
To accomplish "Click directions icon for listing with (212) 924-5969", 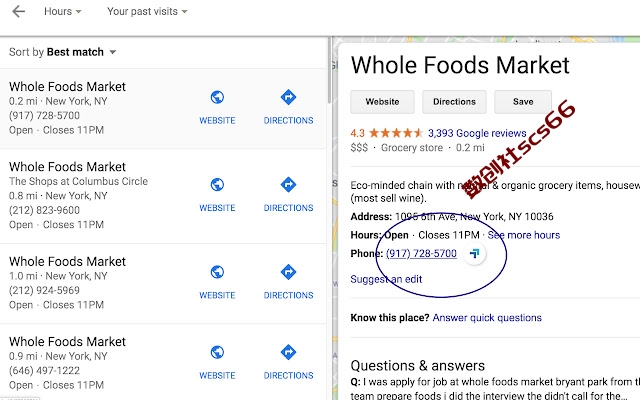I will pyautogui.click(x=288, y=272).
